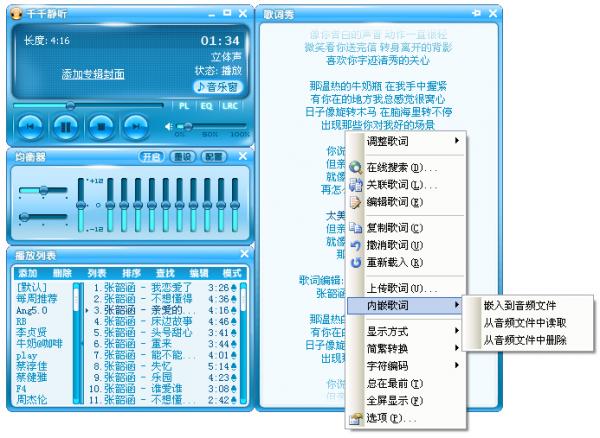This screenshot has height=438, width=600.
Task: Click the 重设 equalizer reset button
Action: (183, 157)
